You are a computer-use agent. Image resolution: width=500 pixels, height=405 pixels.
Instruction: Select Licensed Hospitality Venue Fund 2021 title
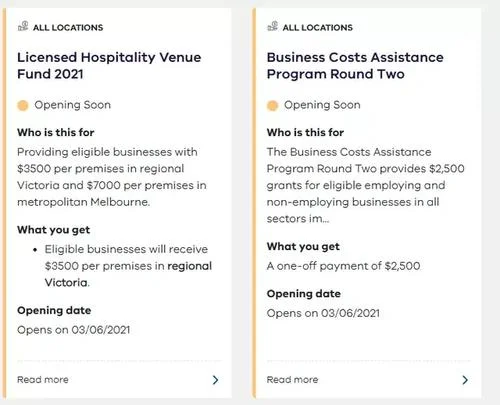click(109, 66)
